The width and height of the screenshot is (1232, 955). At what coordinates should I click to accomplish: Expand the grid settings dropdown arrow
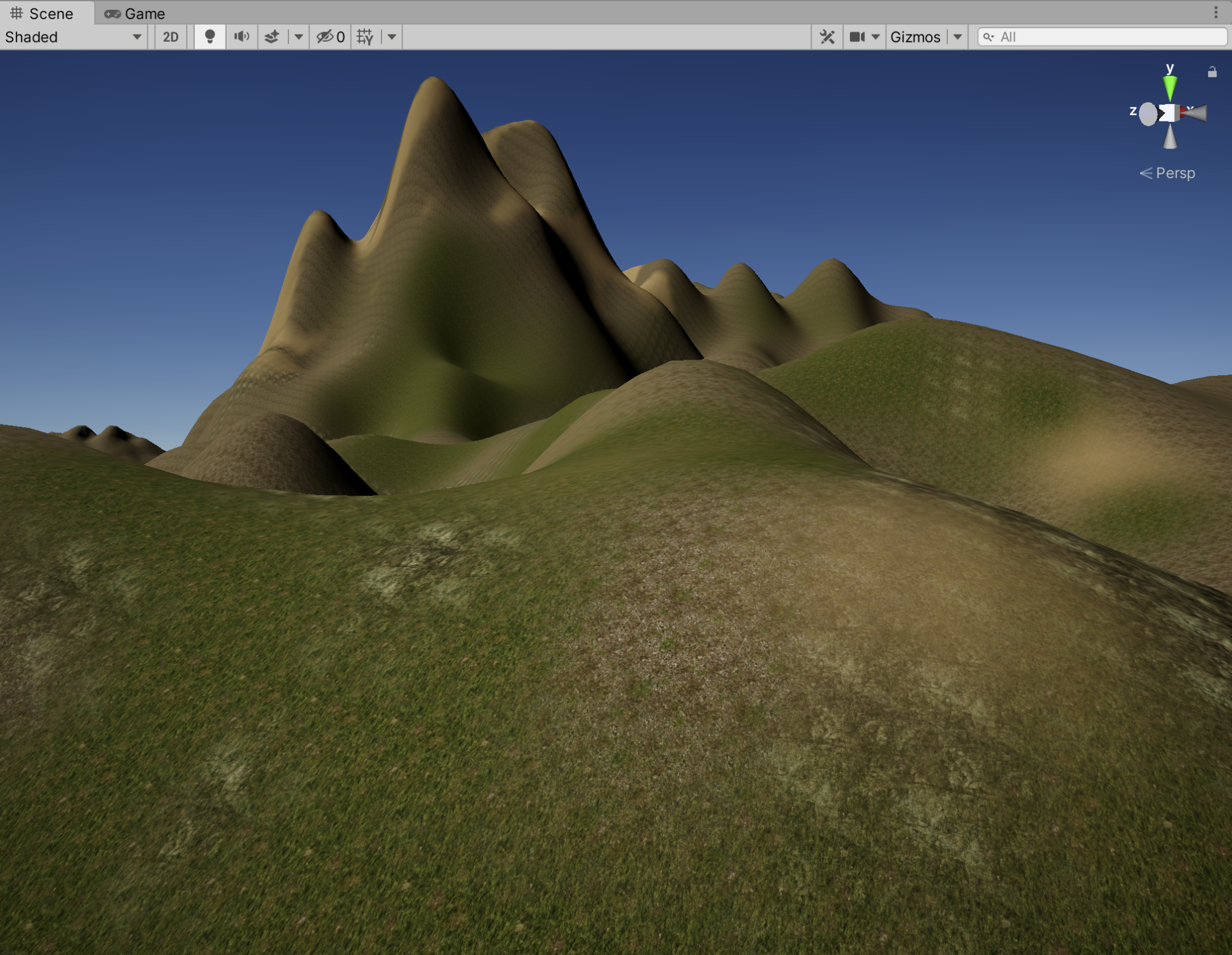(x=392, y=37)
